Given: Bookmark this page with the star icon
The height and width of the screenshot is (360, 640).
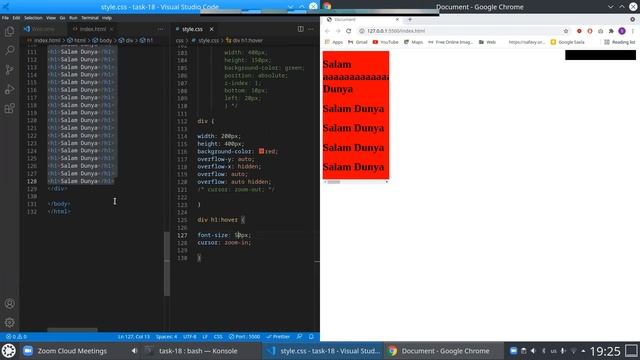Looking at the screenshot, I should click(x=566, y=31).
